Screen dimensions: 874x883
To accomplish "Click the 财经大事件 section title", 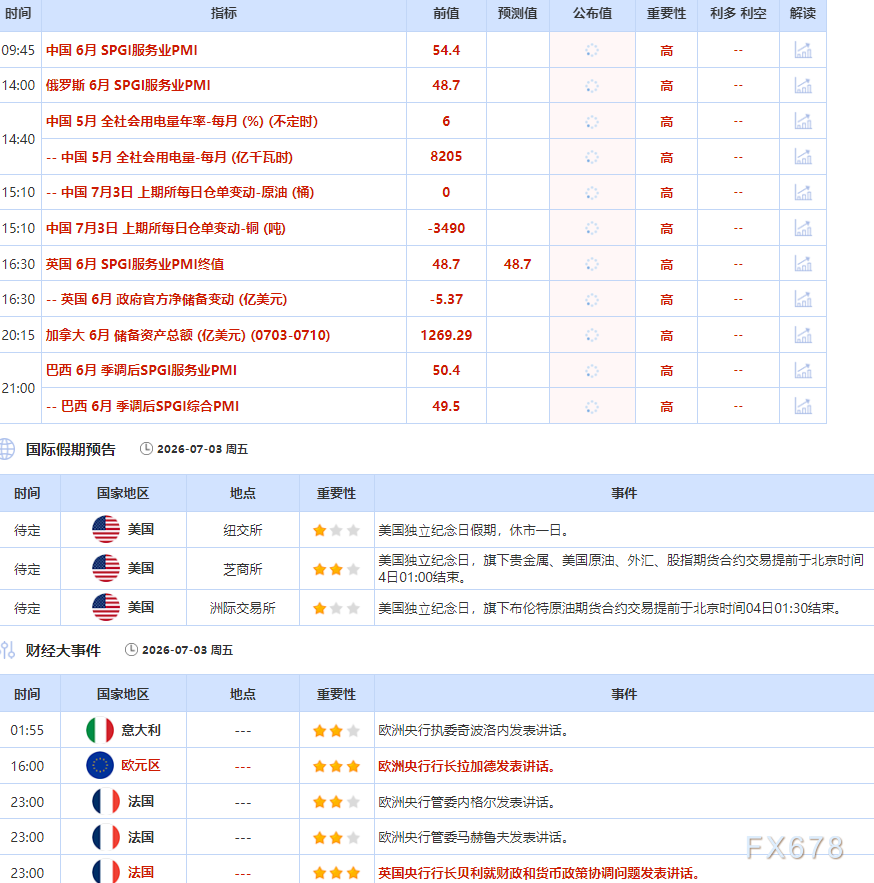I will [x=63, y=650].
